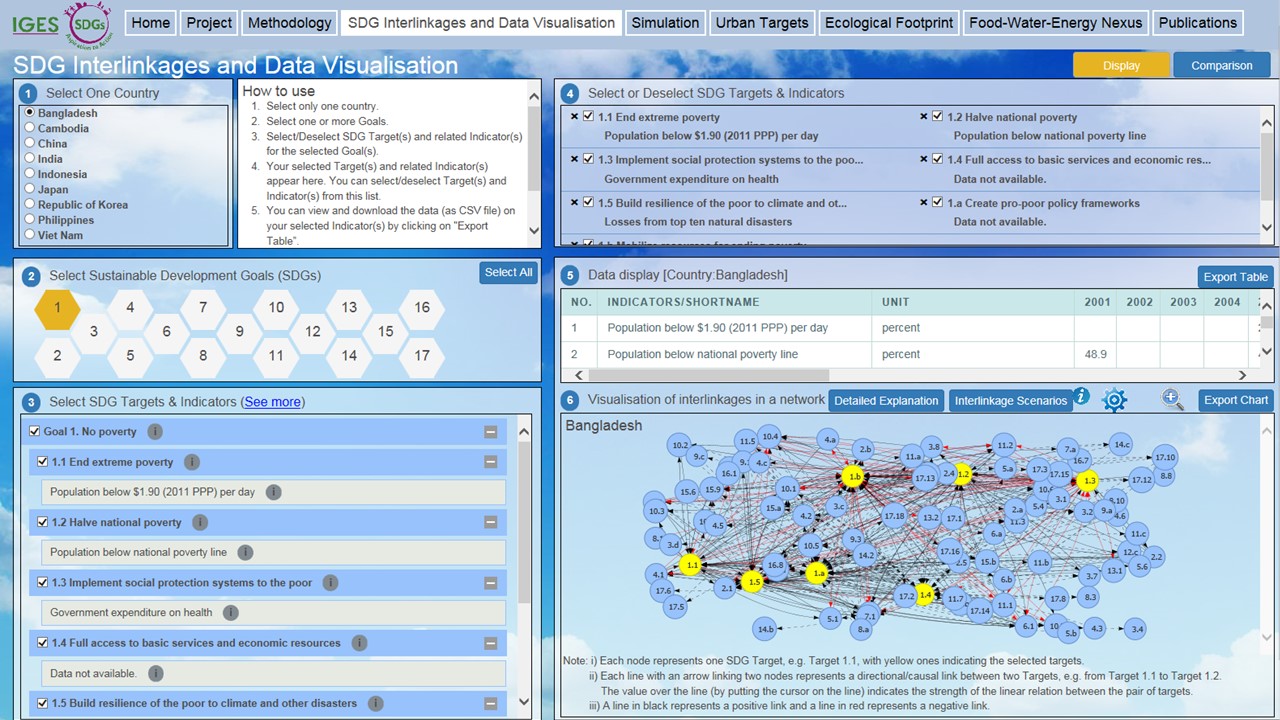Collapse the 1.2 Halve national poverty row
This screenshot has width=1280, height=720.
click(x=490, y=523)
